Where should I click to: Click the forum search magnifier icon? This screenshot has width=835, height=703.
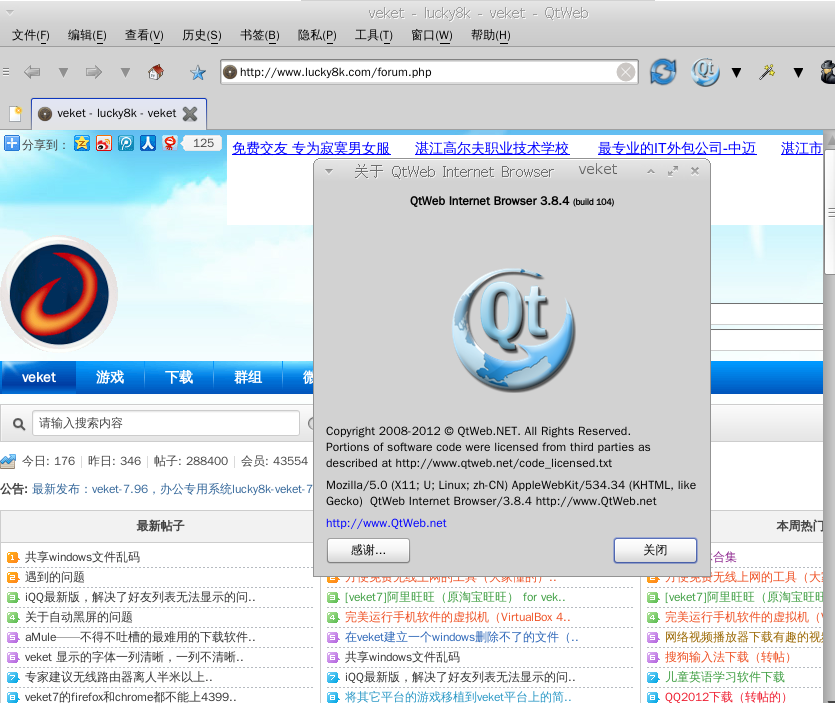(19, 424)
